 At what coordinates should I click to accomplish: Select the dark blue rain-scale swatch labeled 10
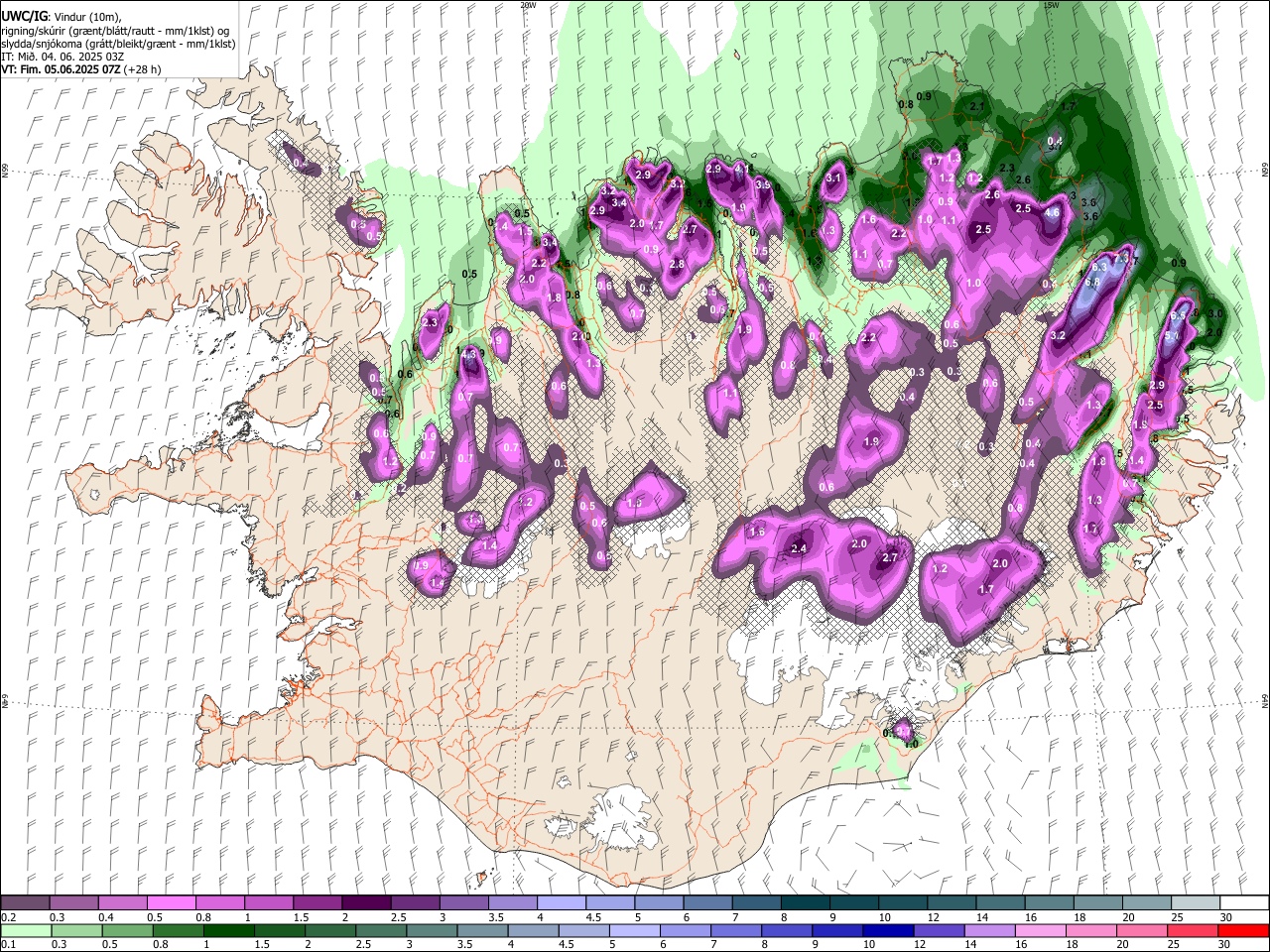887,930
